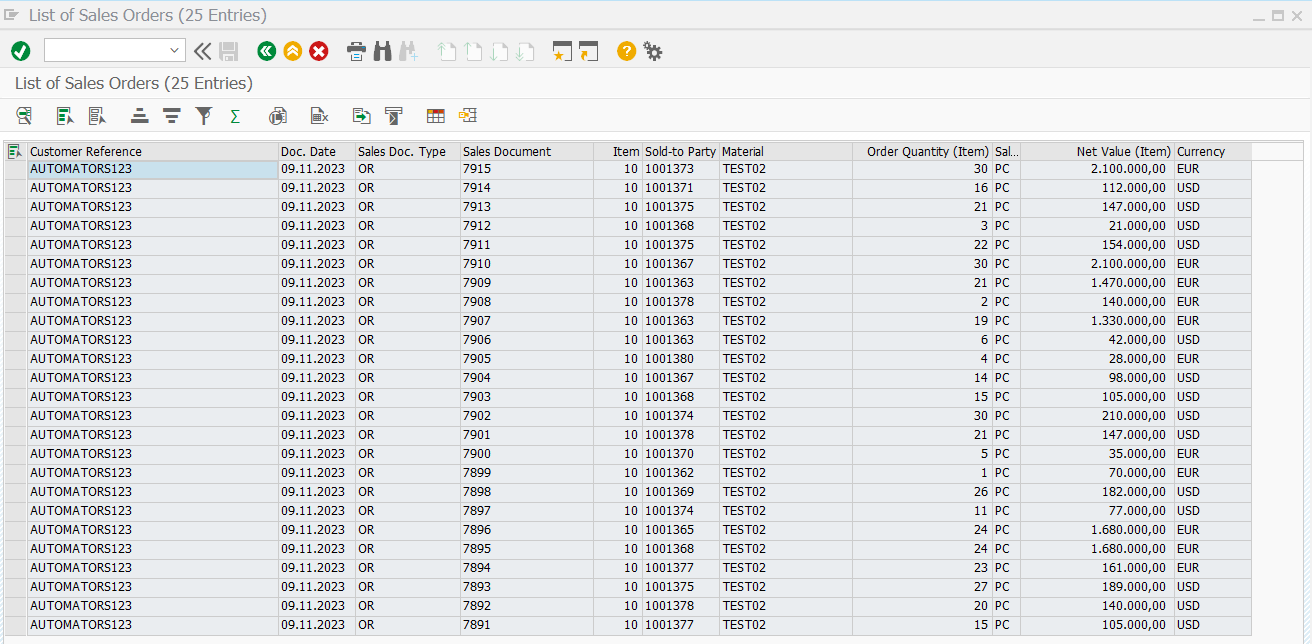The height and width of the screenshot is (644, 1312).
Task: Open Help with the question mark icon
Action: [x=626, y=51]
